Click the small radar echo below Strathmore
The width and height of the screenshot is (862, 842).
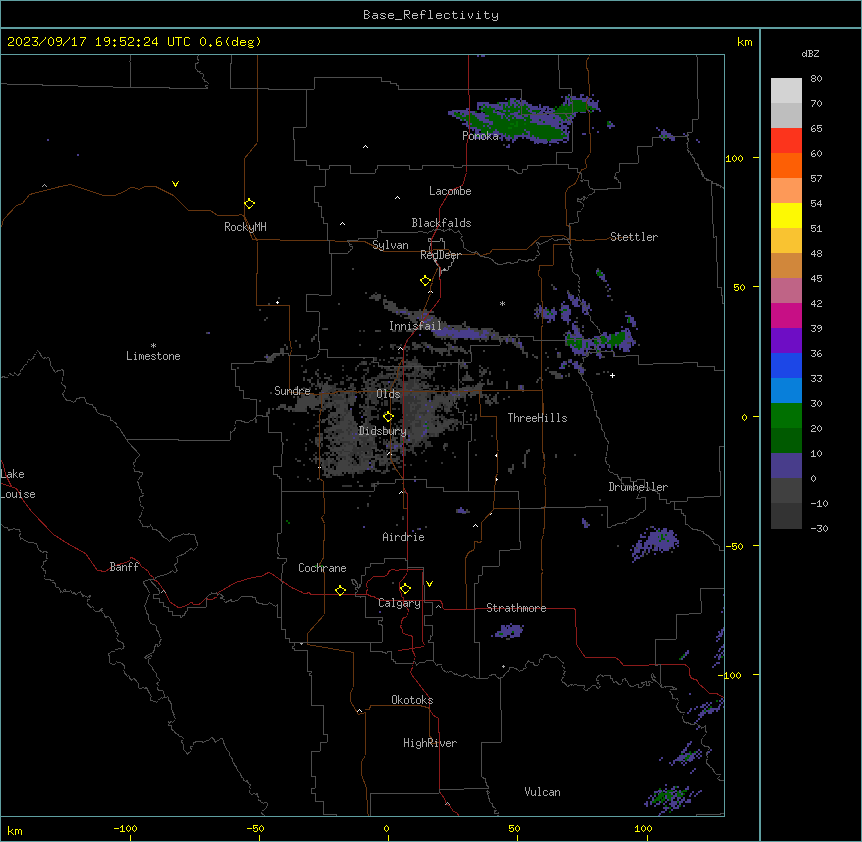(x=509, y=631)
